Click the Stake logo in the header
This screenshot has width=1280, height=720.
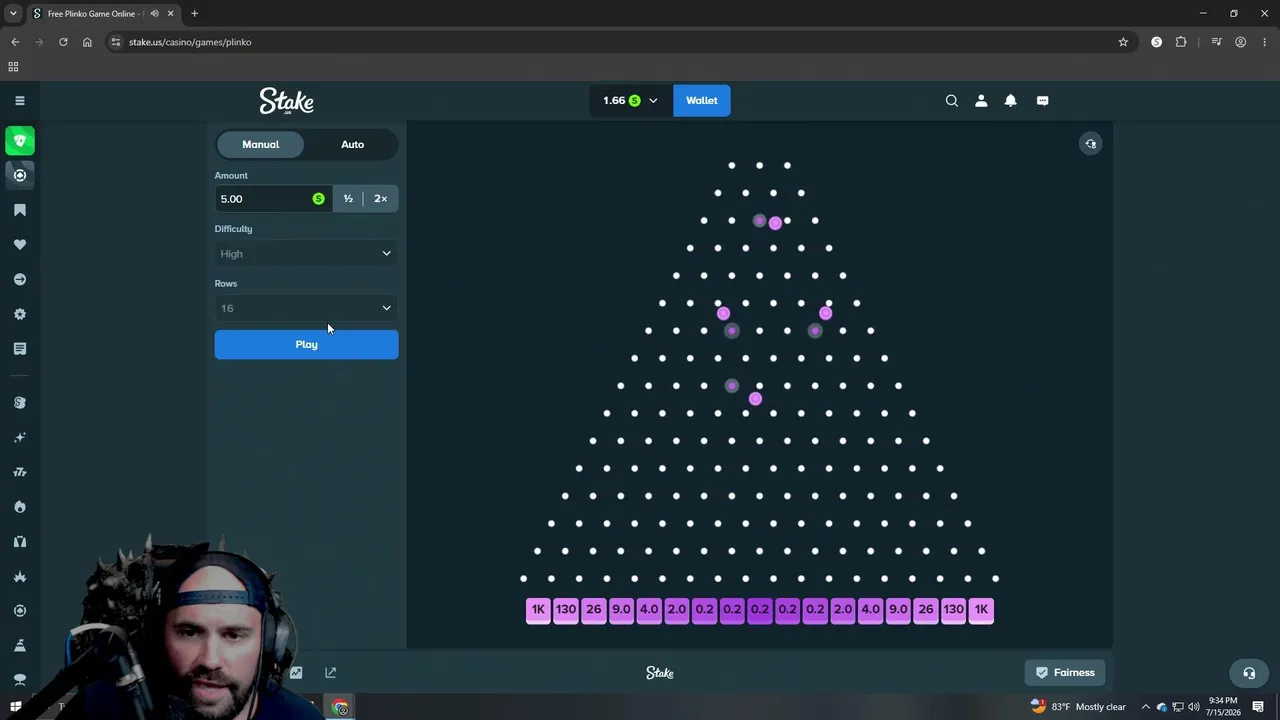click(x=287, y=101)
